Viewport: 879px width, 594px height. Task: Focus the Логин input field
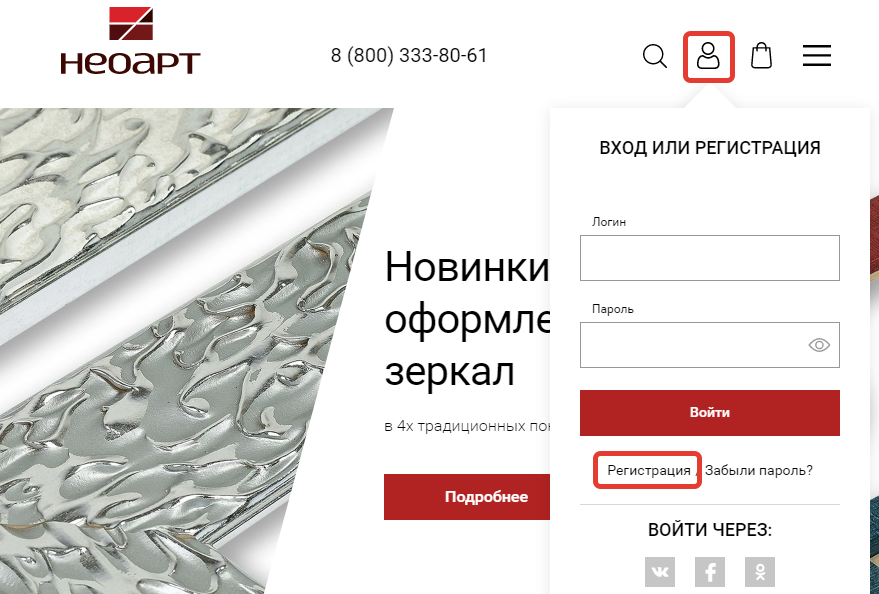(x=710, y=258)
